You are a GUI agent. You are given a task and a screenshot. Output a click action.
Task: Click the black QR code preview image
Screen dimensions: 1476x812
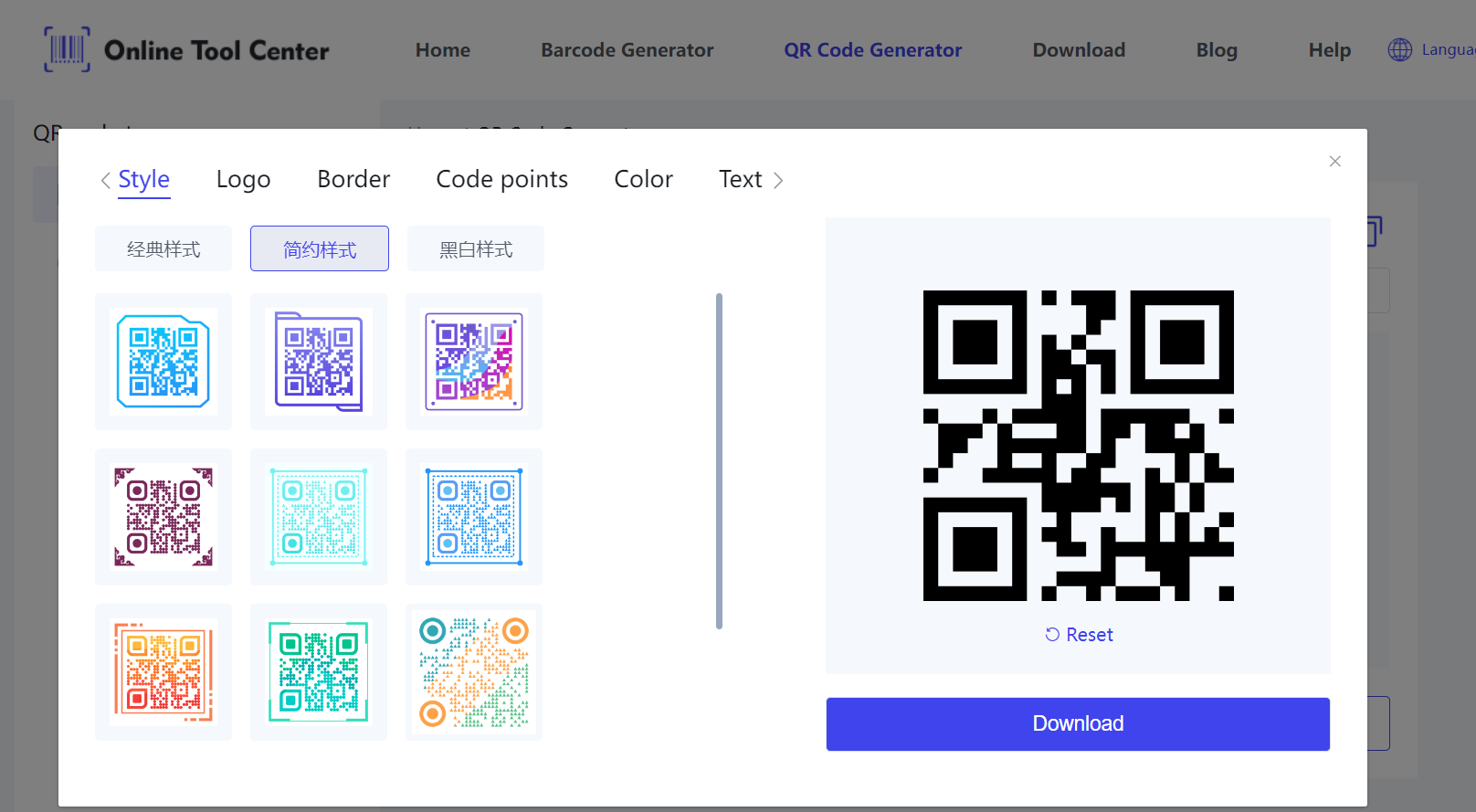coord(1078,446)
